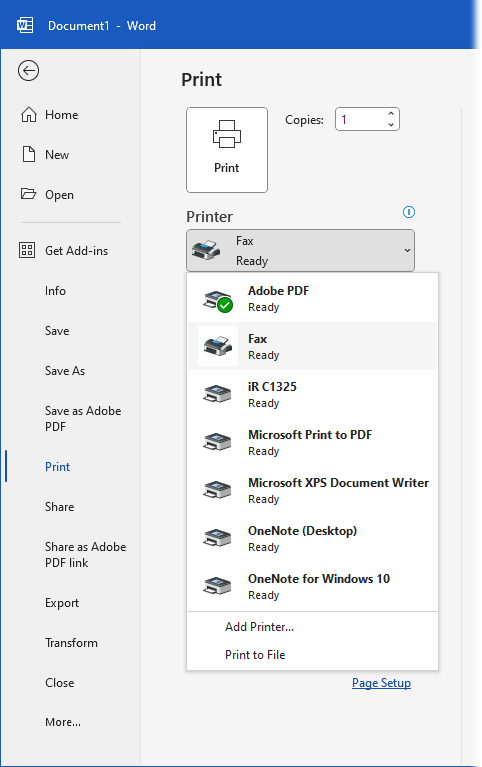Click the back arrow circle icon
The height and width of the screenshot is (767, 482).
28,70
